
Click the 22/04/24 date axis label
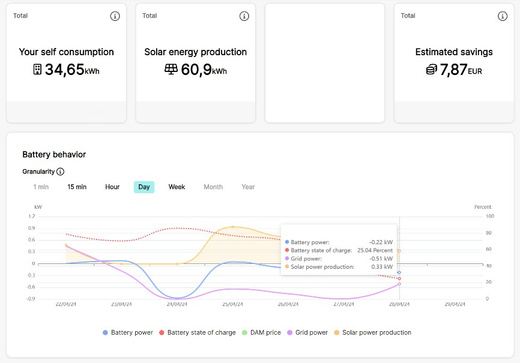[x=66, y=304]
